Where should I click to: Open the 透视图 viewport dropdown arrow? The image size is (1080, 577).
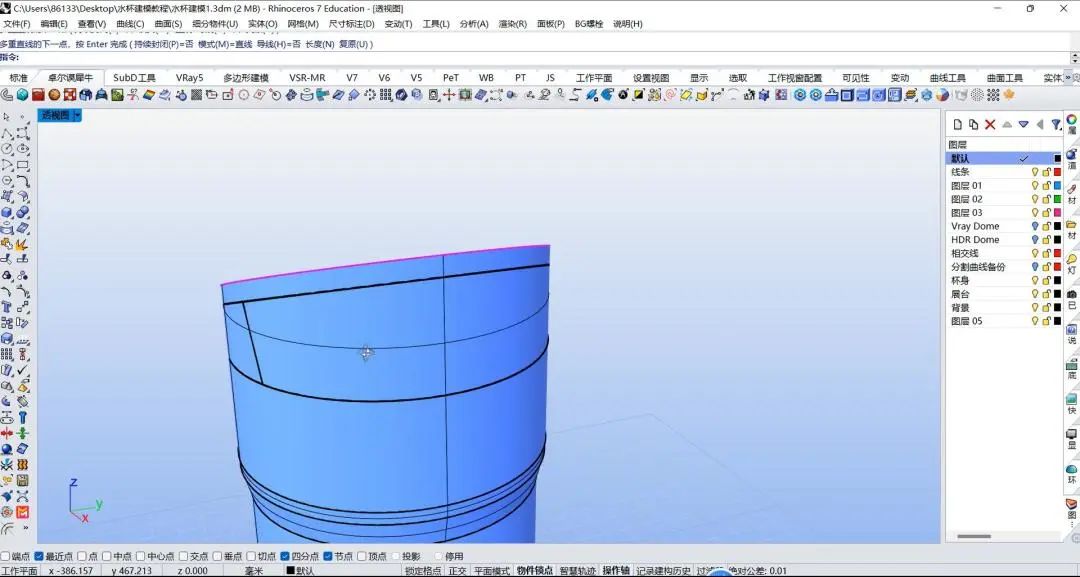77,115
